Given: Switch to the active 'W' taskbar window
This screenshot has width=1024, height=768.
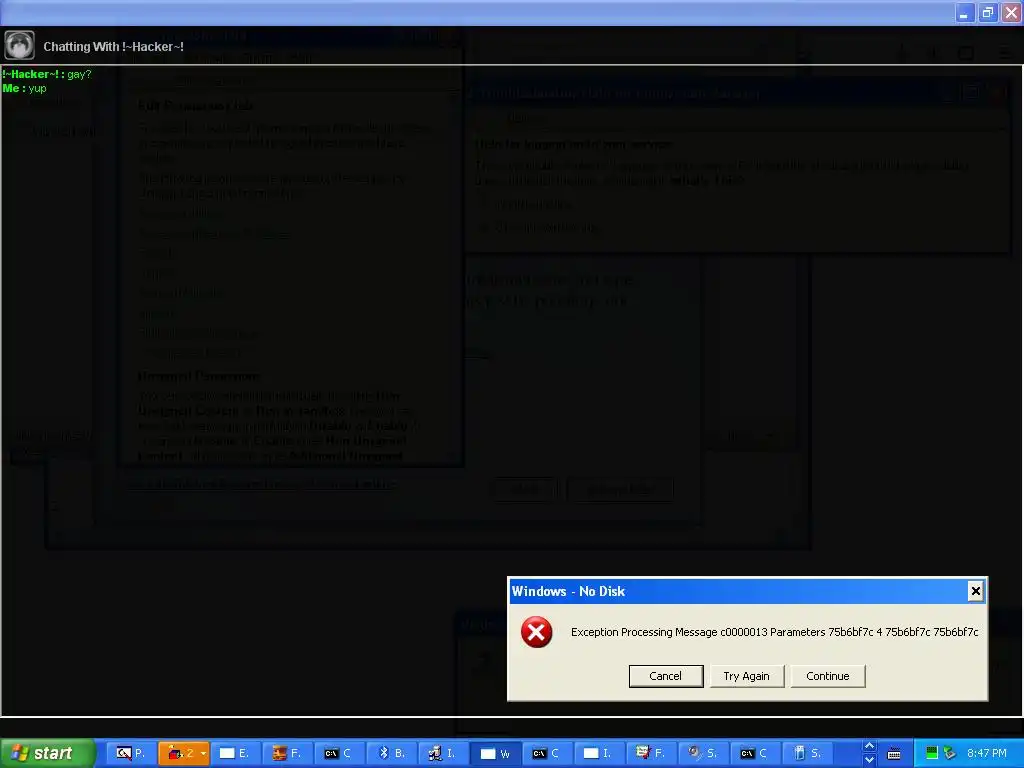Looking at the screenshot, I should point(496,753).
